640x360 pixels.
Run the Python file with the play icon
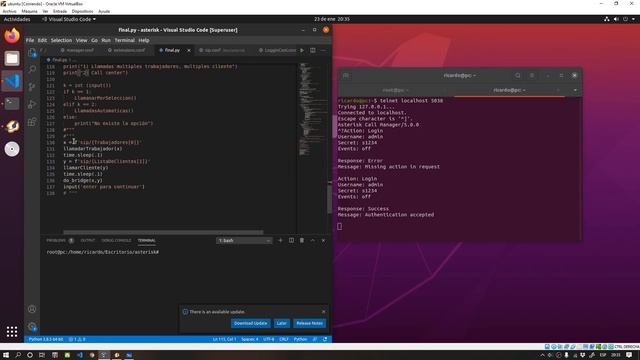point(302,50)
